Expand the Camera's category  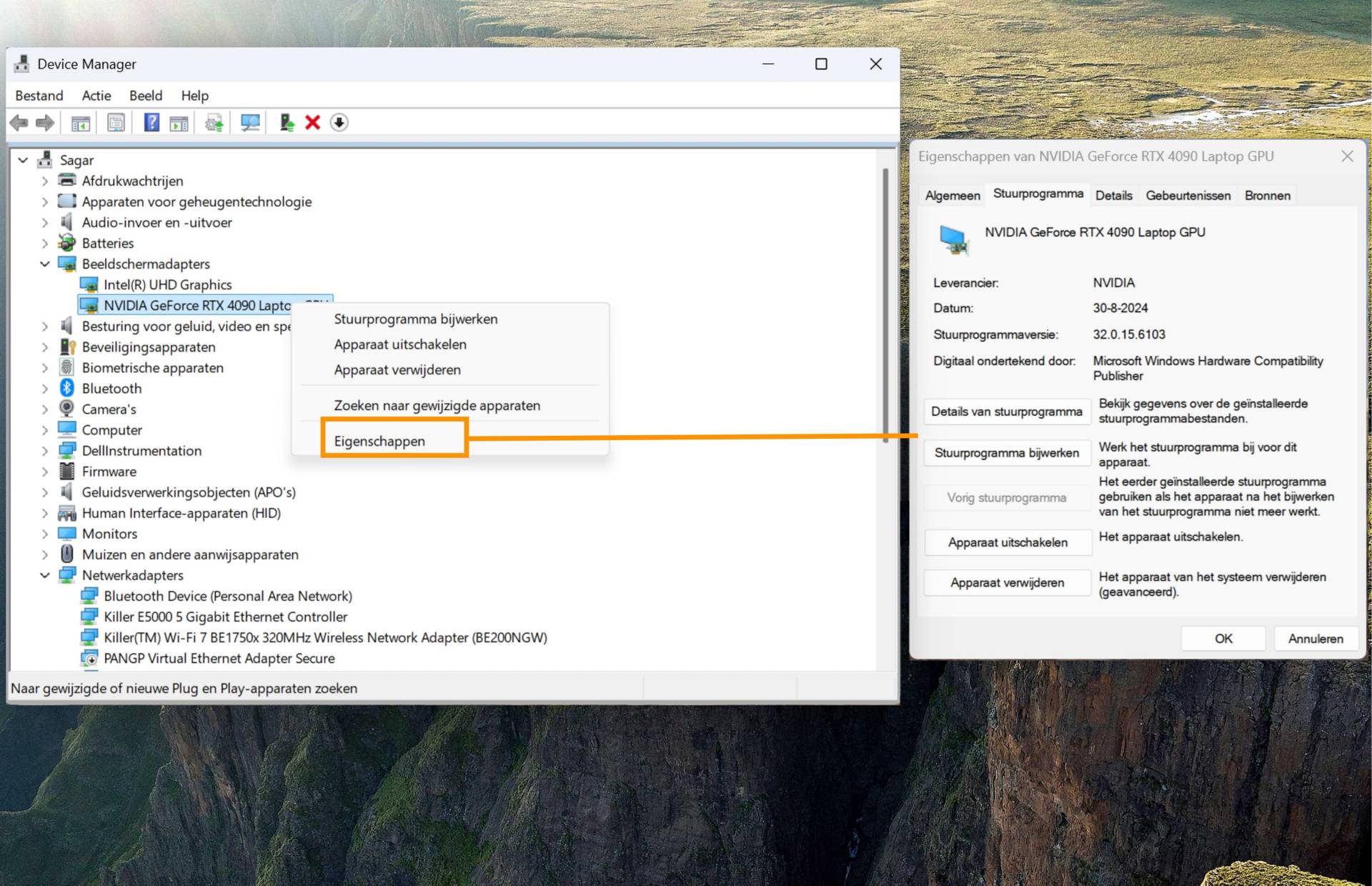click(x=45, y=409)
